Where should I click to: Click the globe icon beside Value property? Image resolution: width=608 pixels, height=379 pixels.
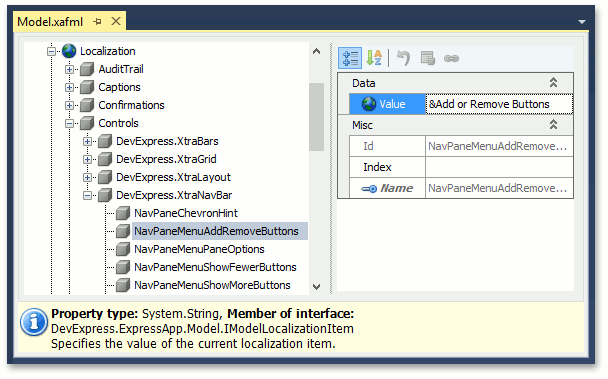(369, 104)
